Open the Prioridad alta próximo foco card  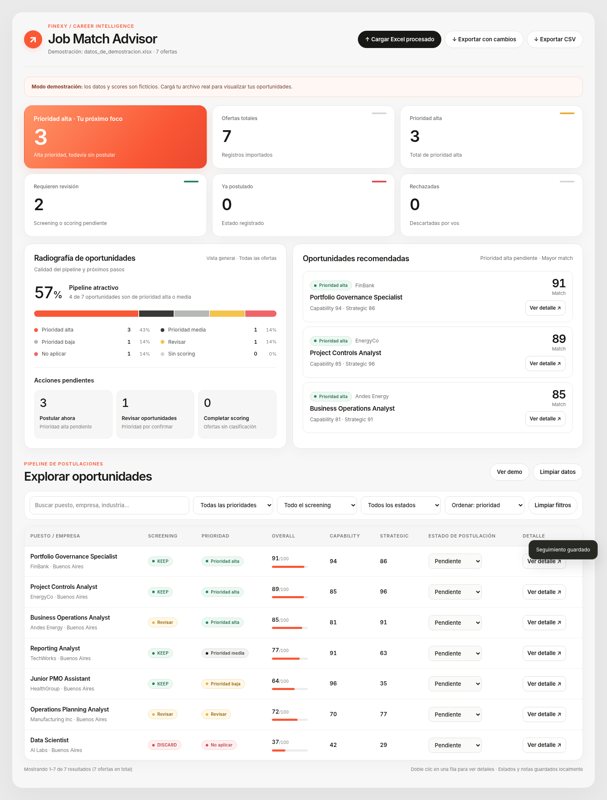115,137
